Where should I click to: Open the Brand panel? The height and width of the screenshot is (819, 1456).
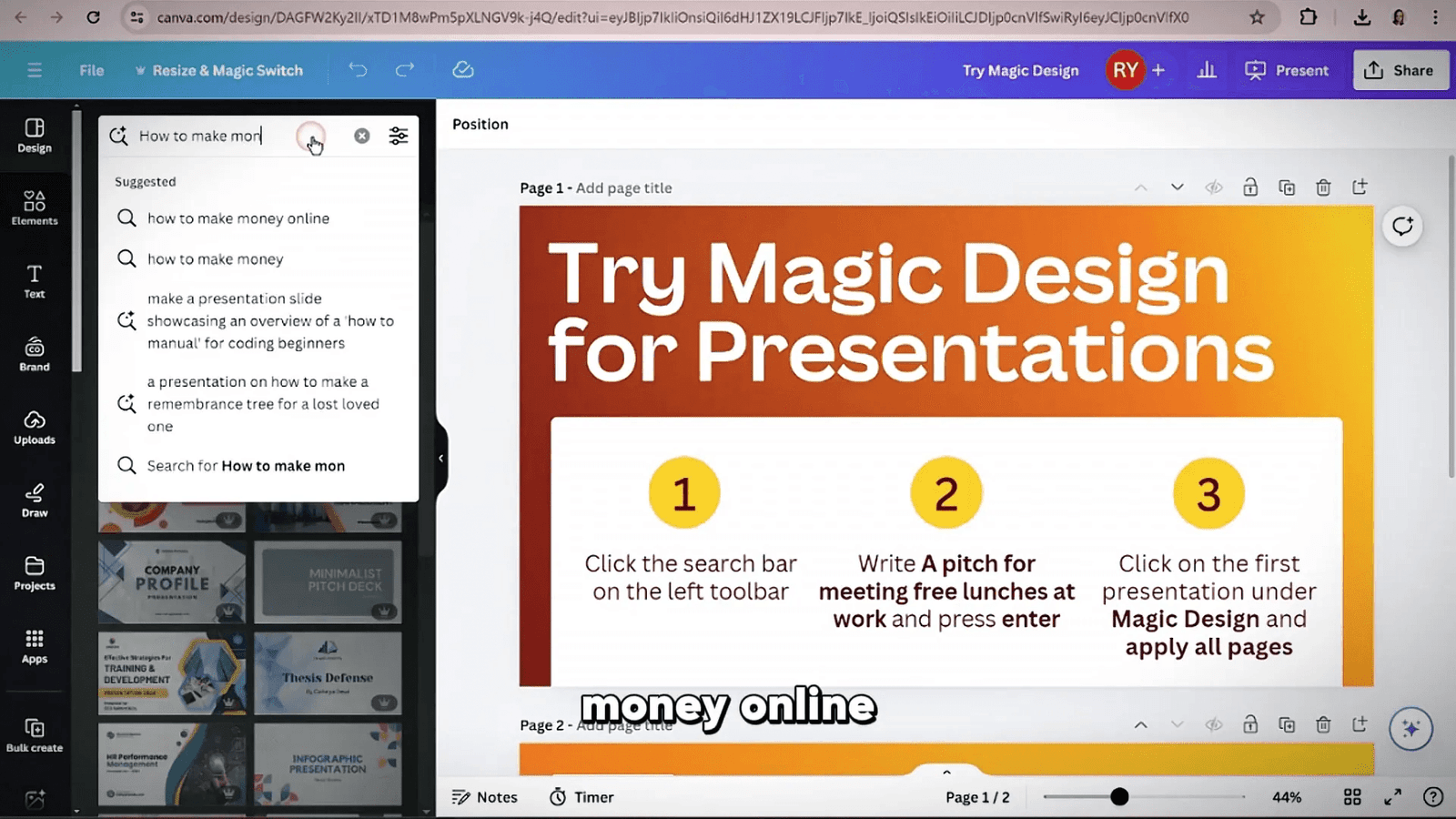pos(35,354)
